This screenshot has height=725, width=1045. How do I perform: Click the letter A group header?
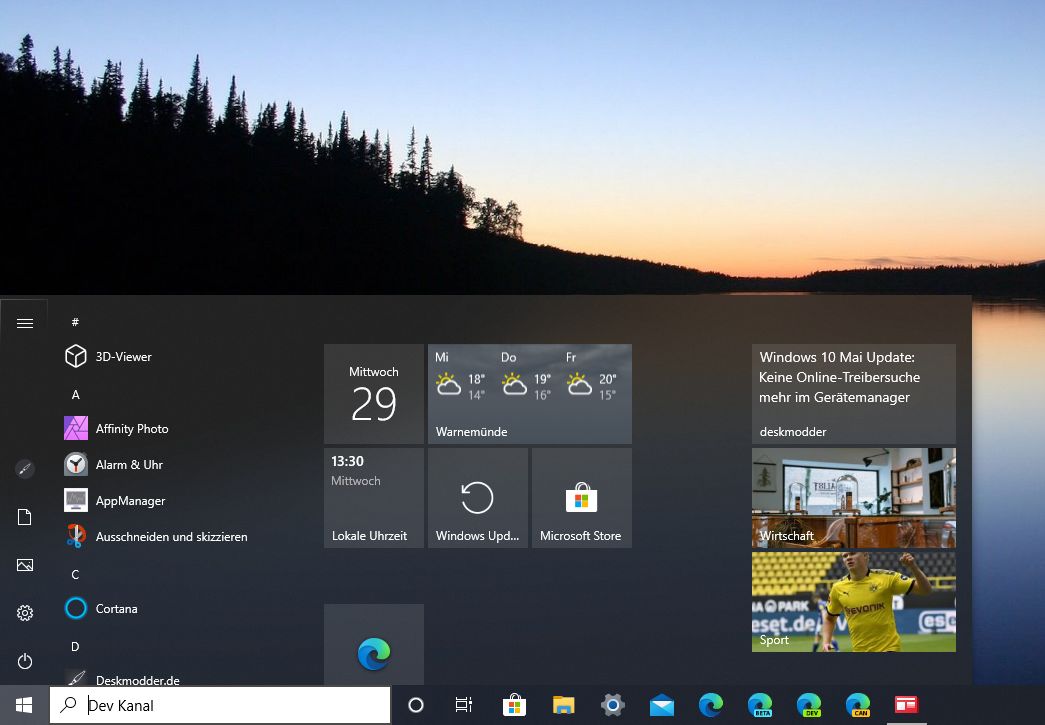75,394
